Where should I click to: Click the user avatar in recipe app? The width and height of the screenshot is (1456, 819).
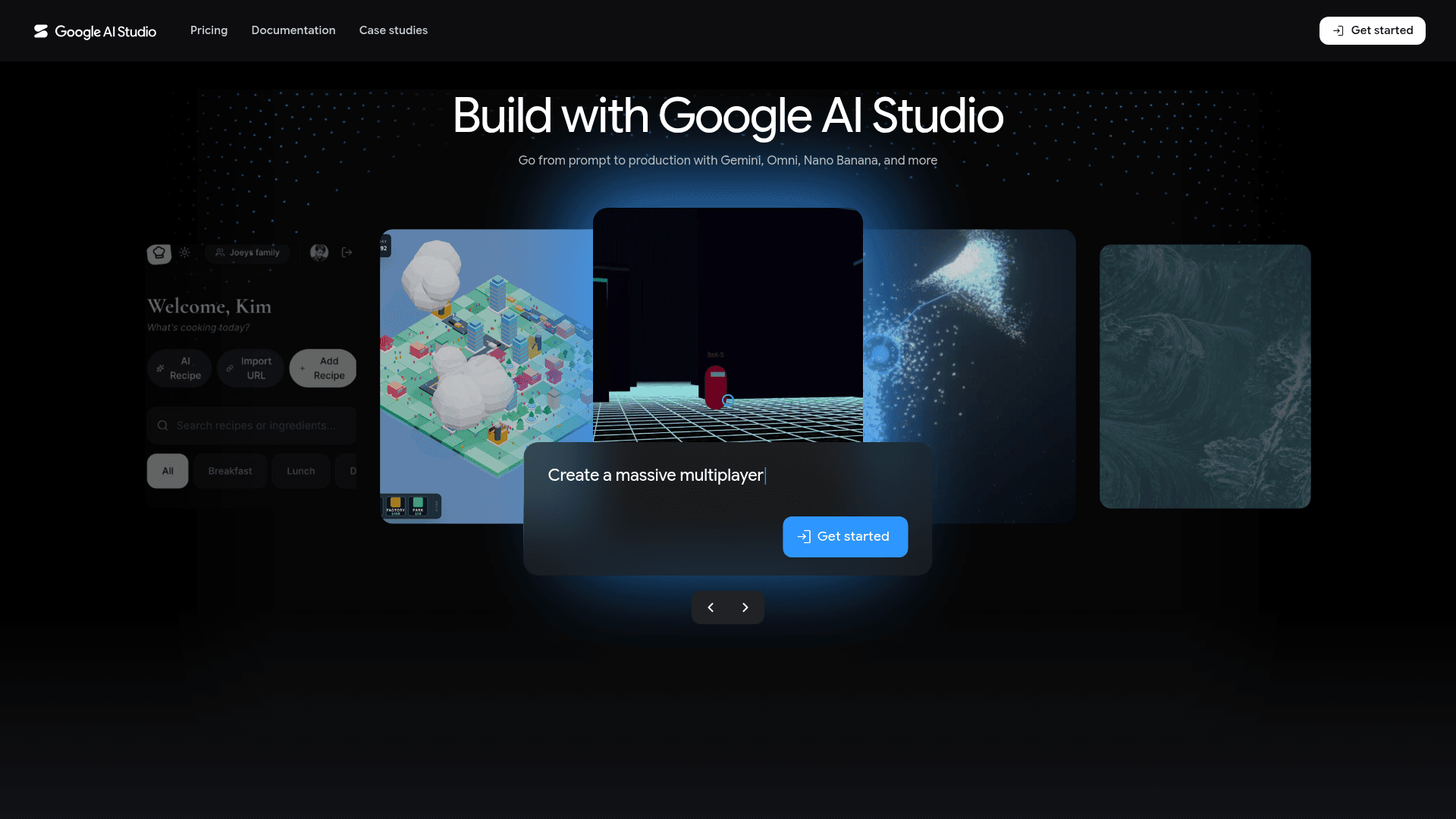click(x=319, y=253)
